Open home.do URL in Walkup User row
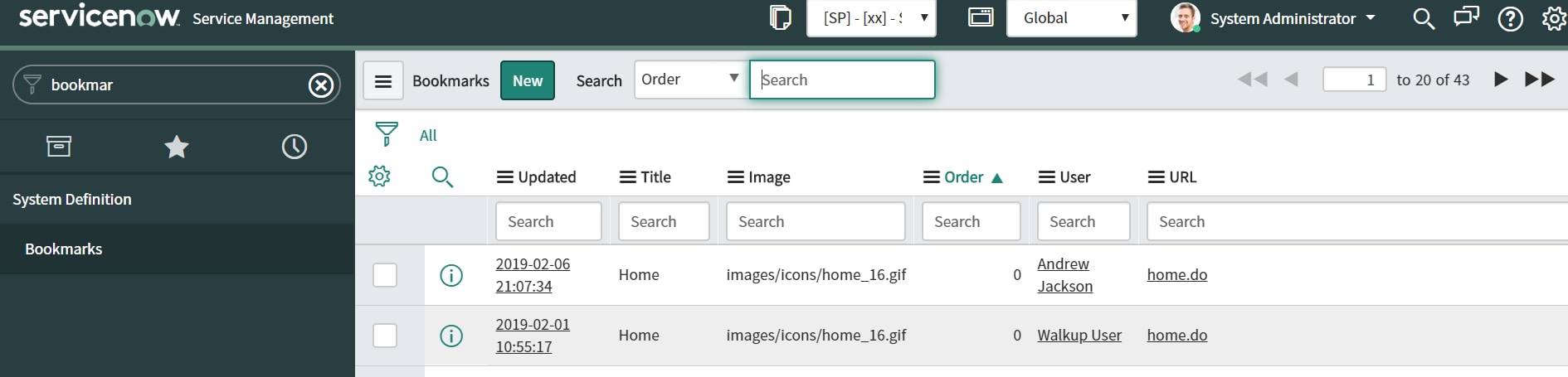The height and width of the screenshot is (377, 1568). [1177, 336]
